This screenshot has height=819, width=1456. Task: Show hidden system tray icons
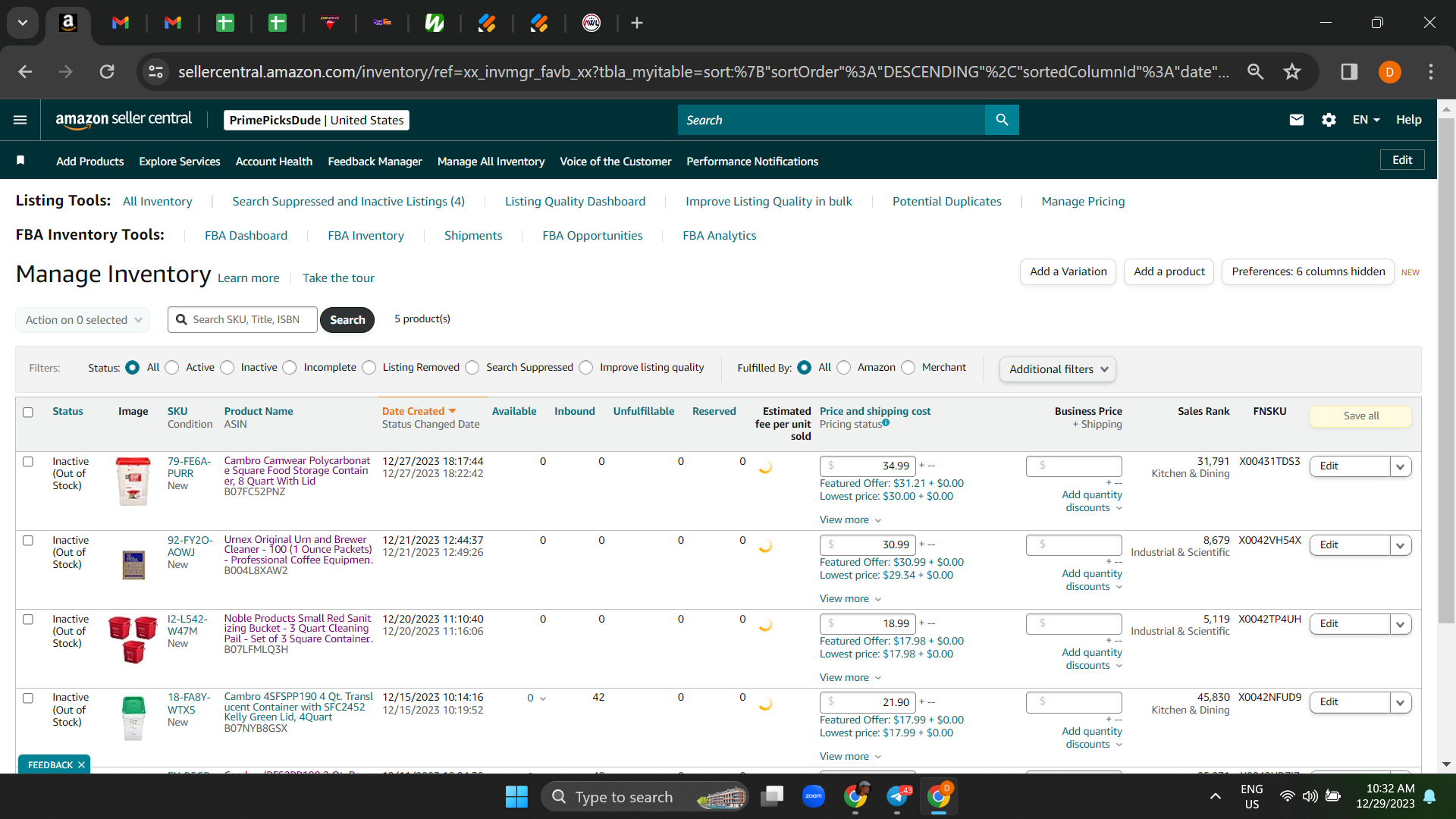point(1216,796)
